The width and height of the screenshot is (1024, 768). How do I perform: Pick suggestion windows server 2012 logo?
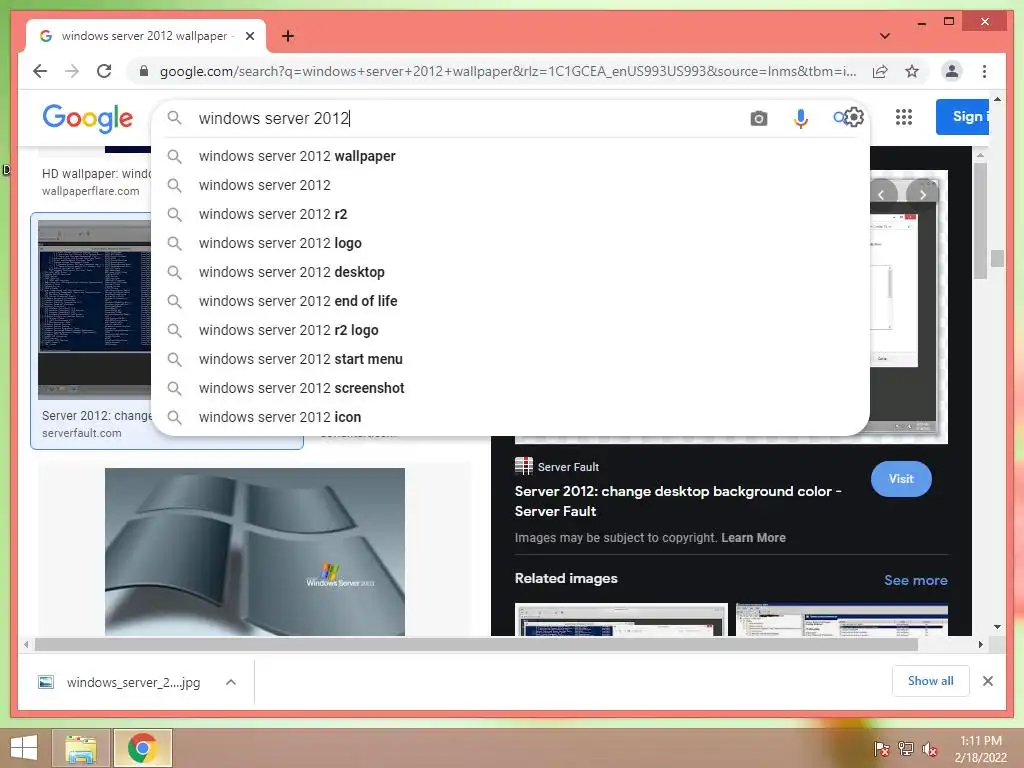509,243
